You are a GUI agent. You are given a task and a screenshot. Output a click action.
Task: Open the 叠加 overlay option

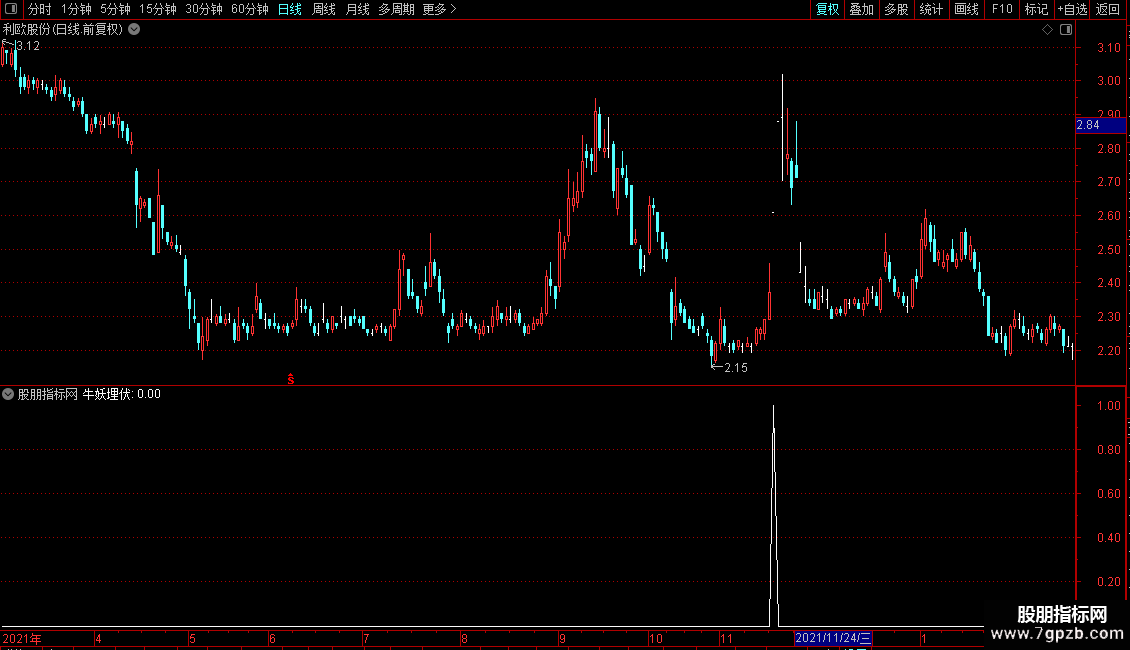(x=861, y=9)
